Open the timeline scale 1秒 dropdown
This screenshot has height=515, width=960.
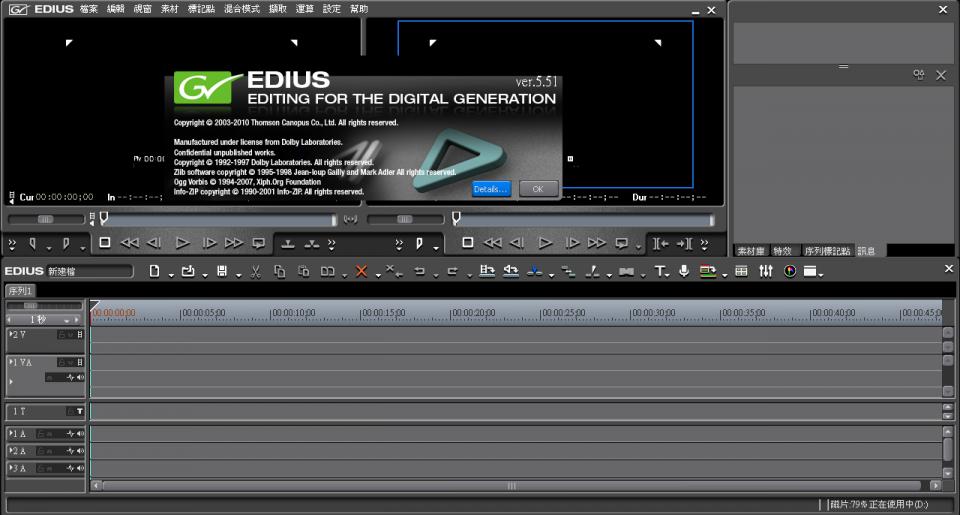(67, 320)
